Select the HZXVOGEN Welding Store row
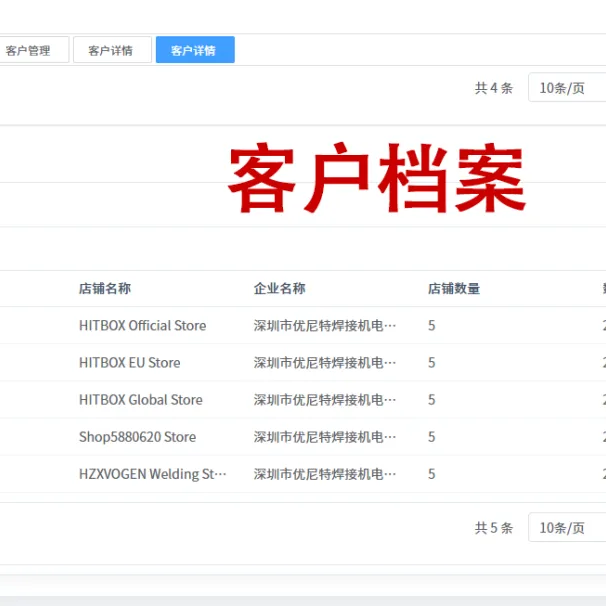The width and height of the screenshot is (606, 606). point(303,474)
